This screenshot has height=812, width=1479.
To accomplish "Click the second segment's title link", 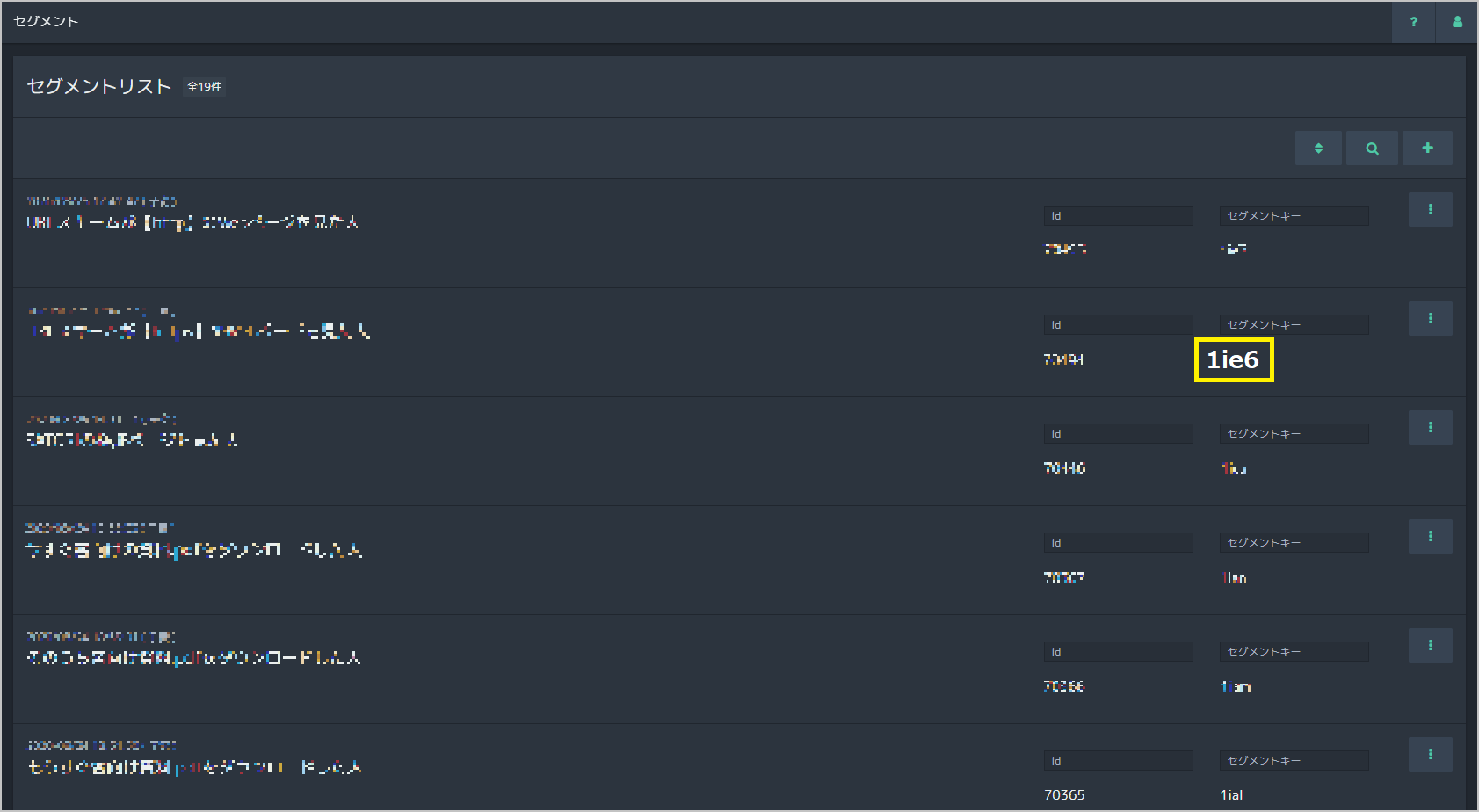I will [x=199, y=331].
